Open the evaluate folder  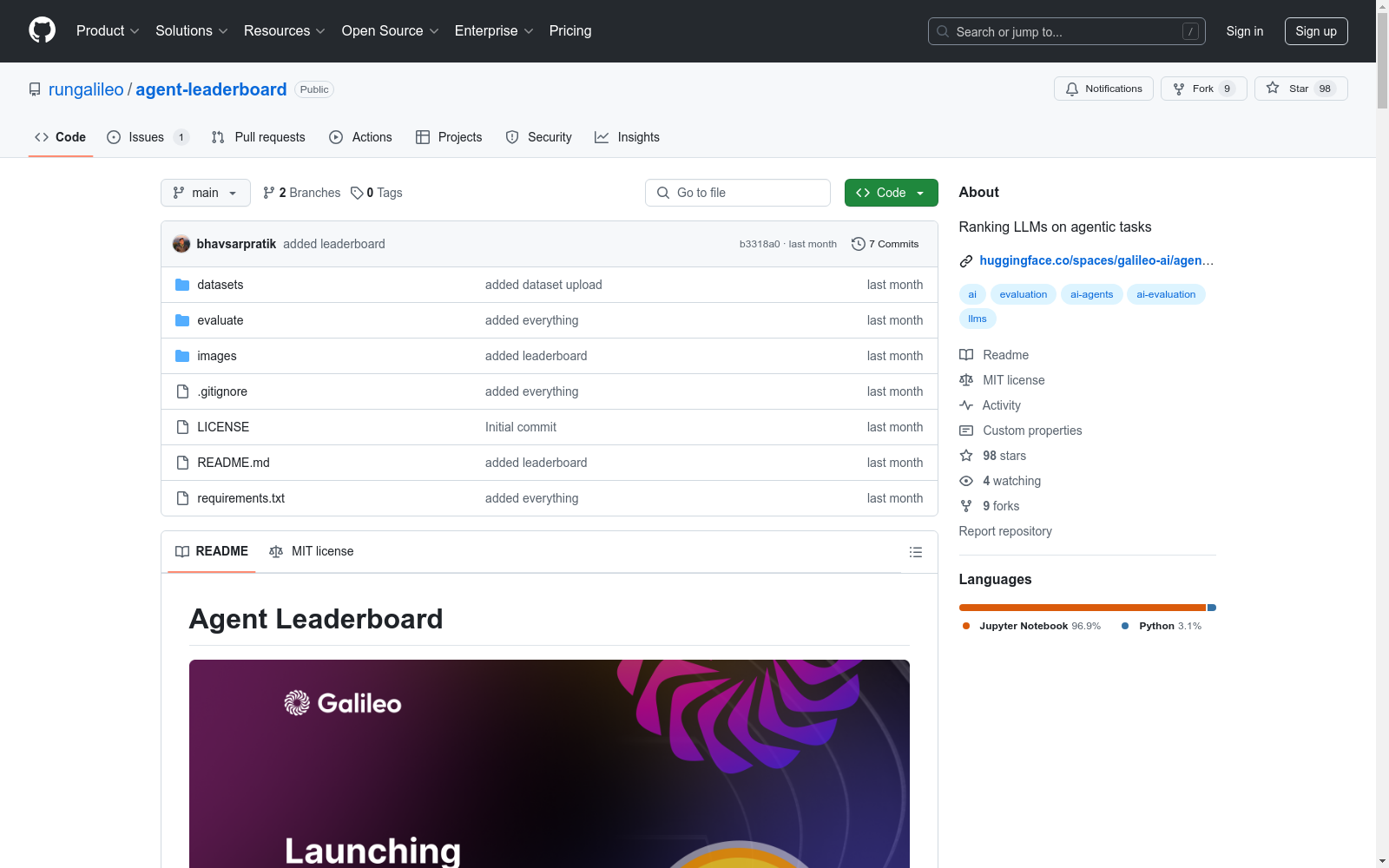[x=221, y=320]
